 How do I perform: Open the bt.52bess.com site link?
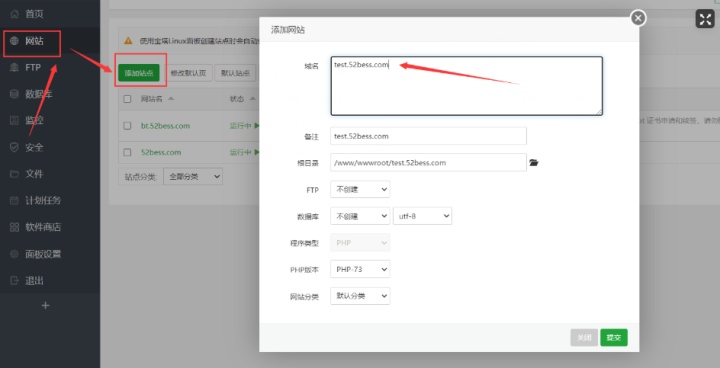[x=165, y=125]
